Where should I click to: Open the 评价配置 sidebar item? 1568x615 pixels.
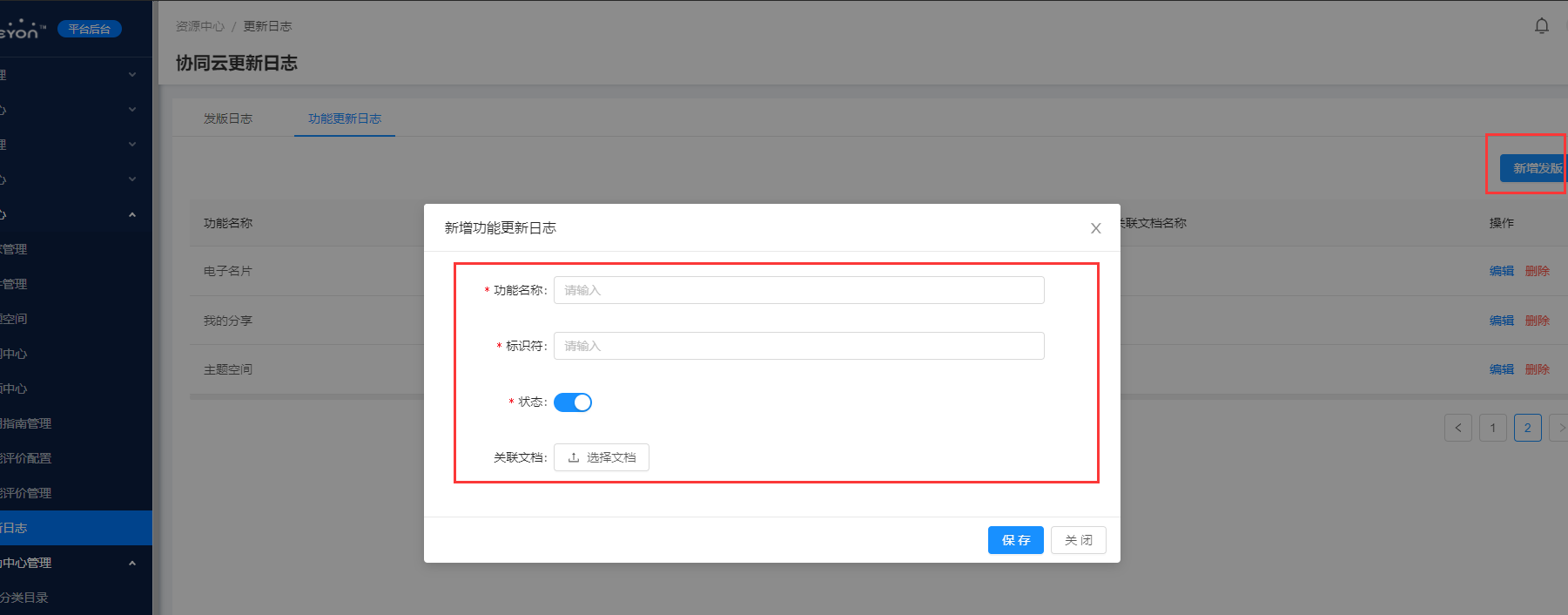click(76, 458)
